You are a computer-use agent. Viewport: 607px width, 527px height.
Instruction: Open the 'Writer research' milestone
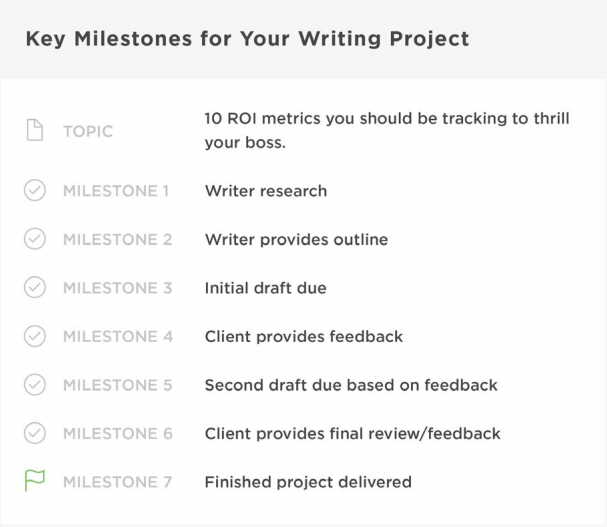point(266,191)
